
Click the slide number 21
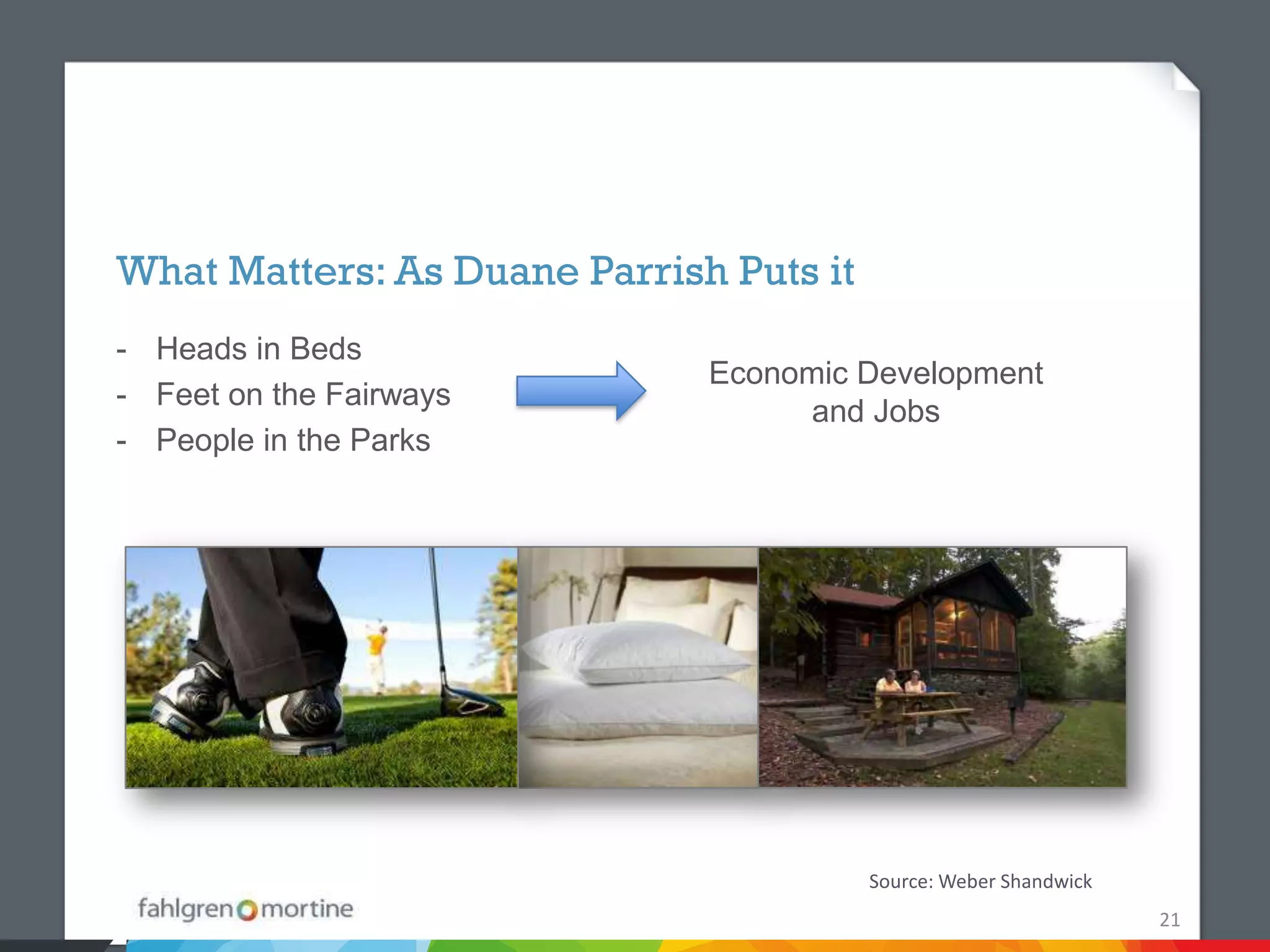[x=1170, y=919]
